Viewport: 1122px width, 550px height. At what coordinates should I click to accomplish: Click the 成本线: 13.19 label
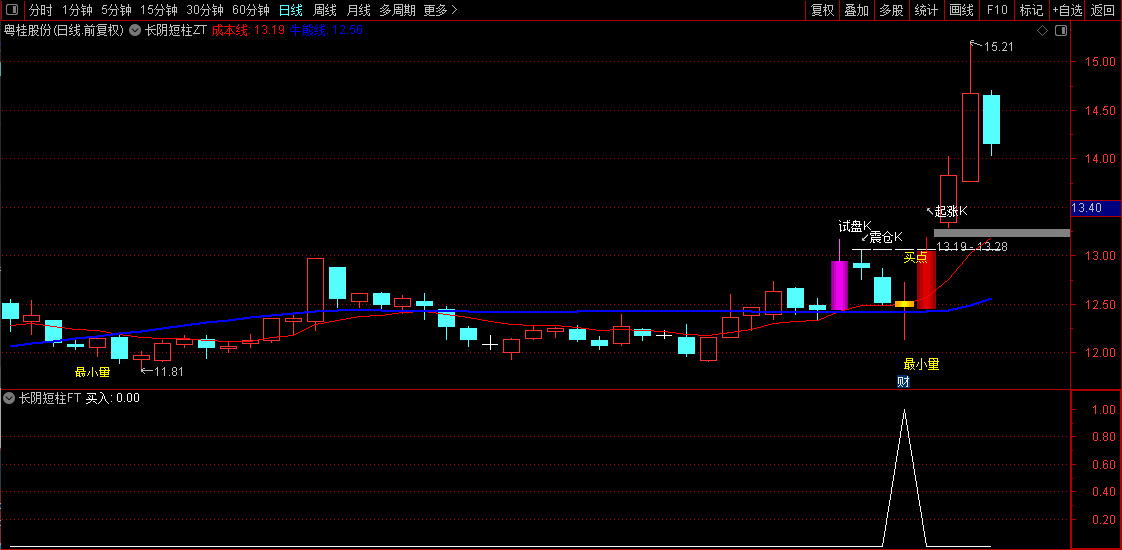pos(248,31)
